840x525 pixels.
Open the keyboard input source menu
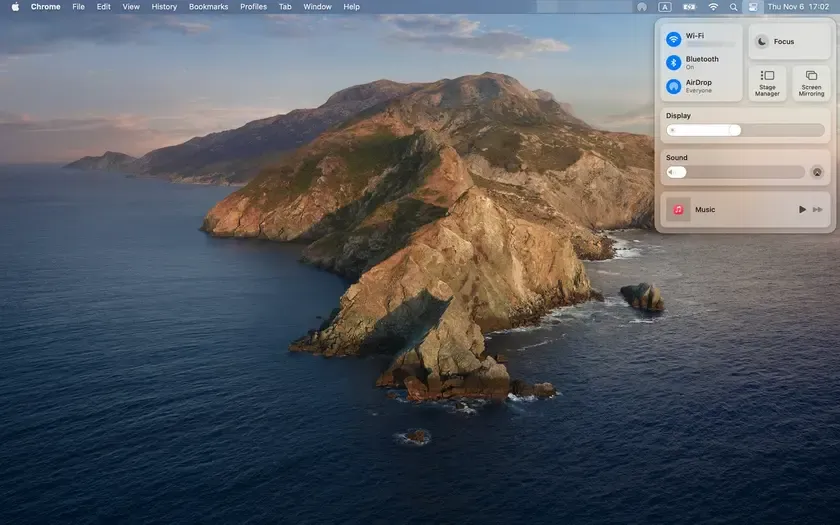[x=665, y=7]
